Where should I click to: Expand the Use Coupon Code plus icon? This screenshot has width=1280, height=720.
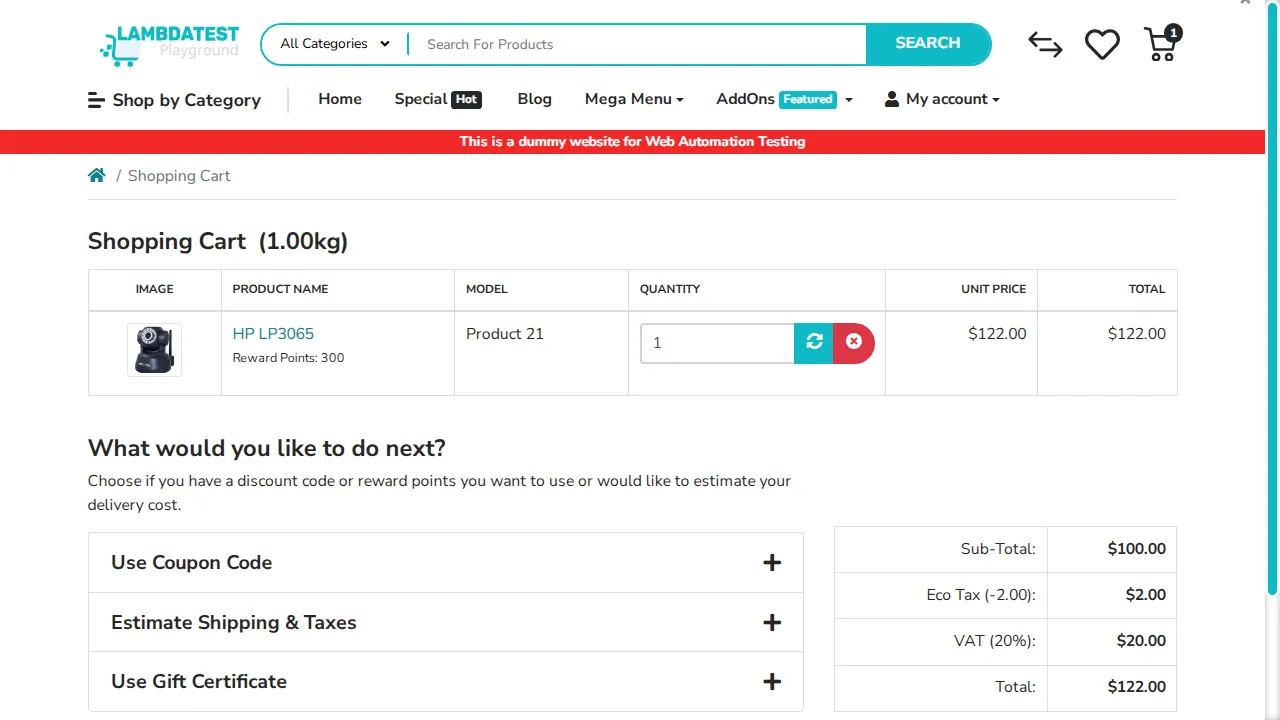point(772,563)
